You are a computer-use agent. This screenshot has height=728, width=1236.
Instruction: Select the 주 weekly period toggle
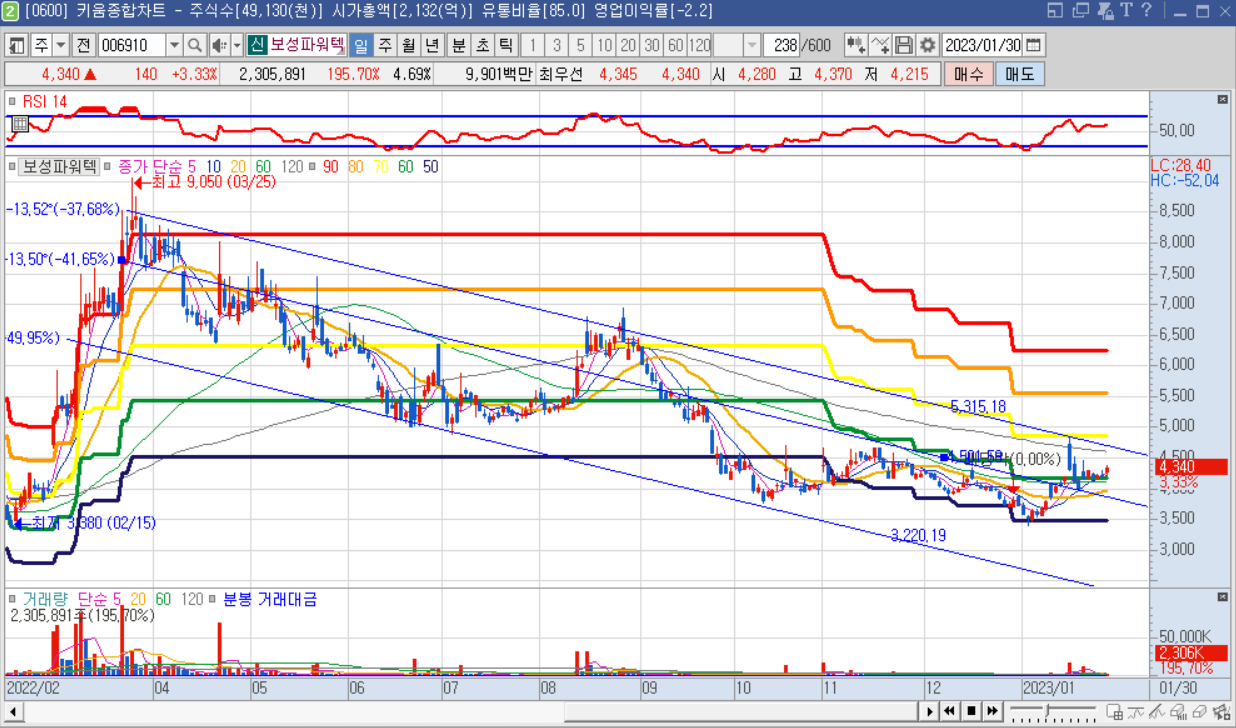(384, 46)
